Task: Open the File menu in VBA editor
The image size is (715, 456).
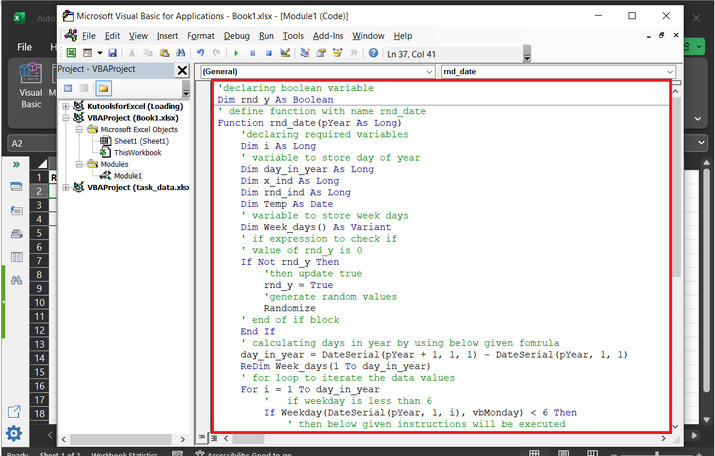Action: pyautogui.click(x=88, y=36)
